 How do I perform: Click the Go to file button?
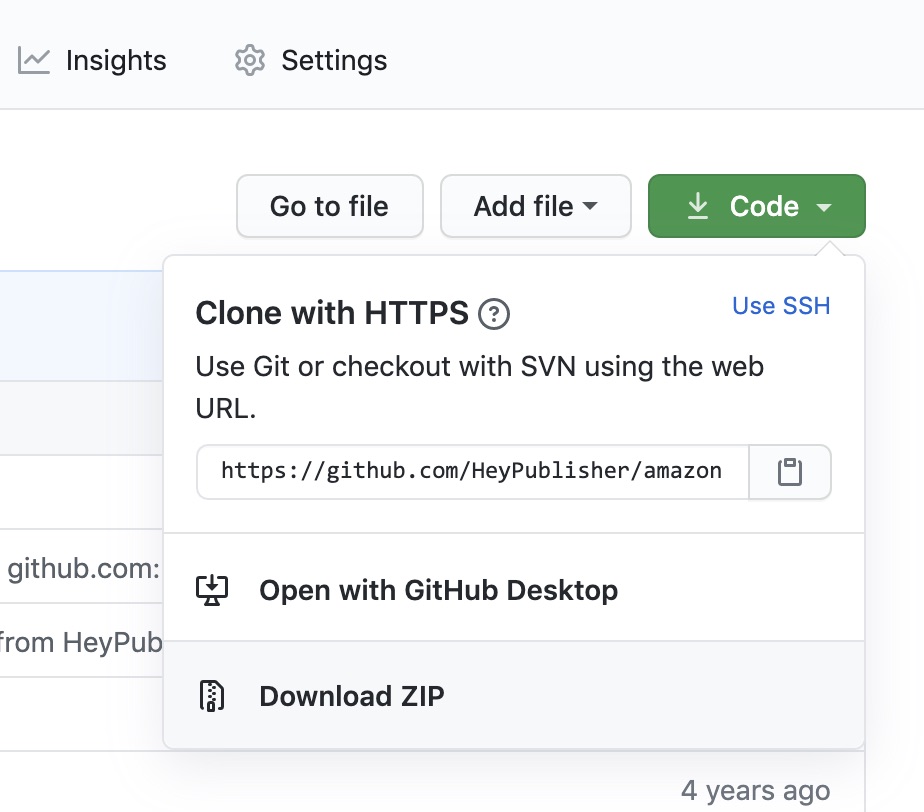[x=329, y=206]
